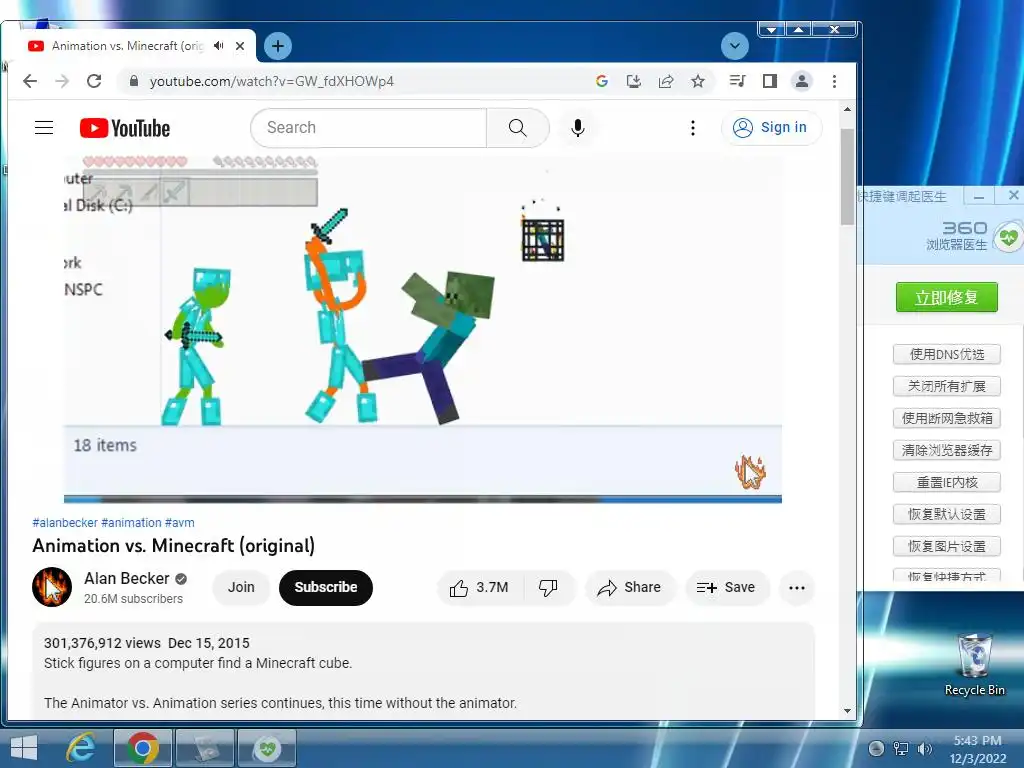This screenshot has height=768, width=1024.
Task: Open the #avm hashtag
Action: pyautogui.click(x=180, y=522)
